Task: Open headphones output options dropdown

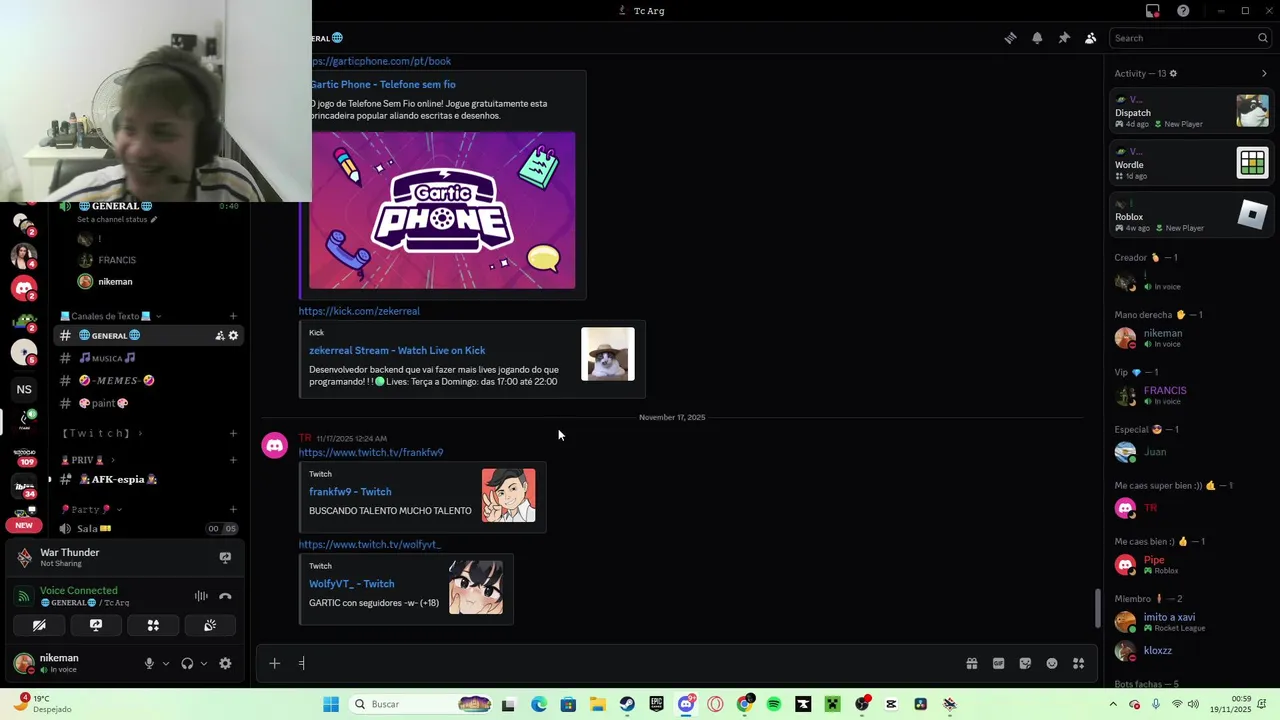Action: [204, 663]
